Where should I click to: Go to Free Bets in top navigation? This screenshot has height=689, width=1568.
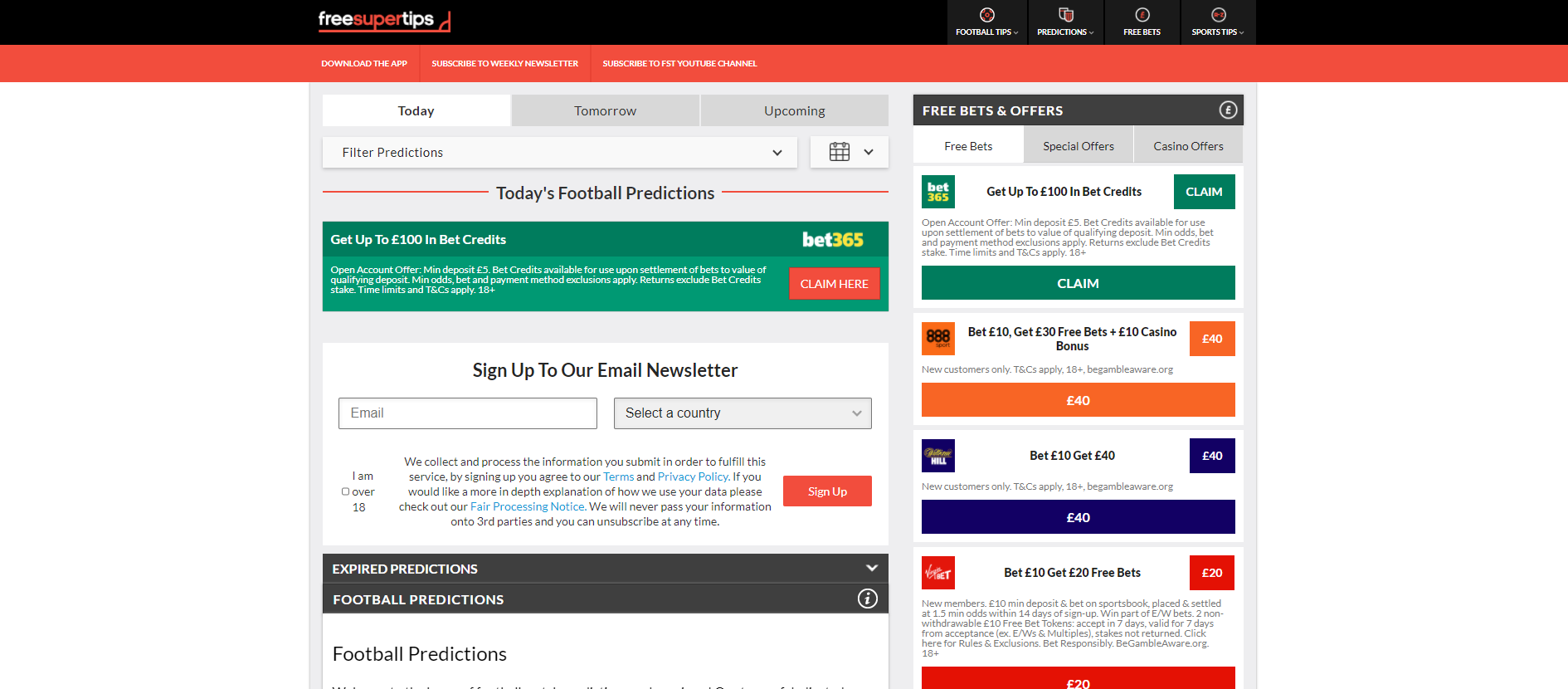[1142, 22]
